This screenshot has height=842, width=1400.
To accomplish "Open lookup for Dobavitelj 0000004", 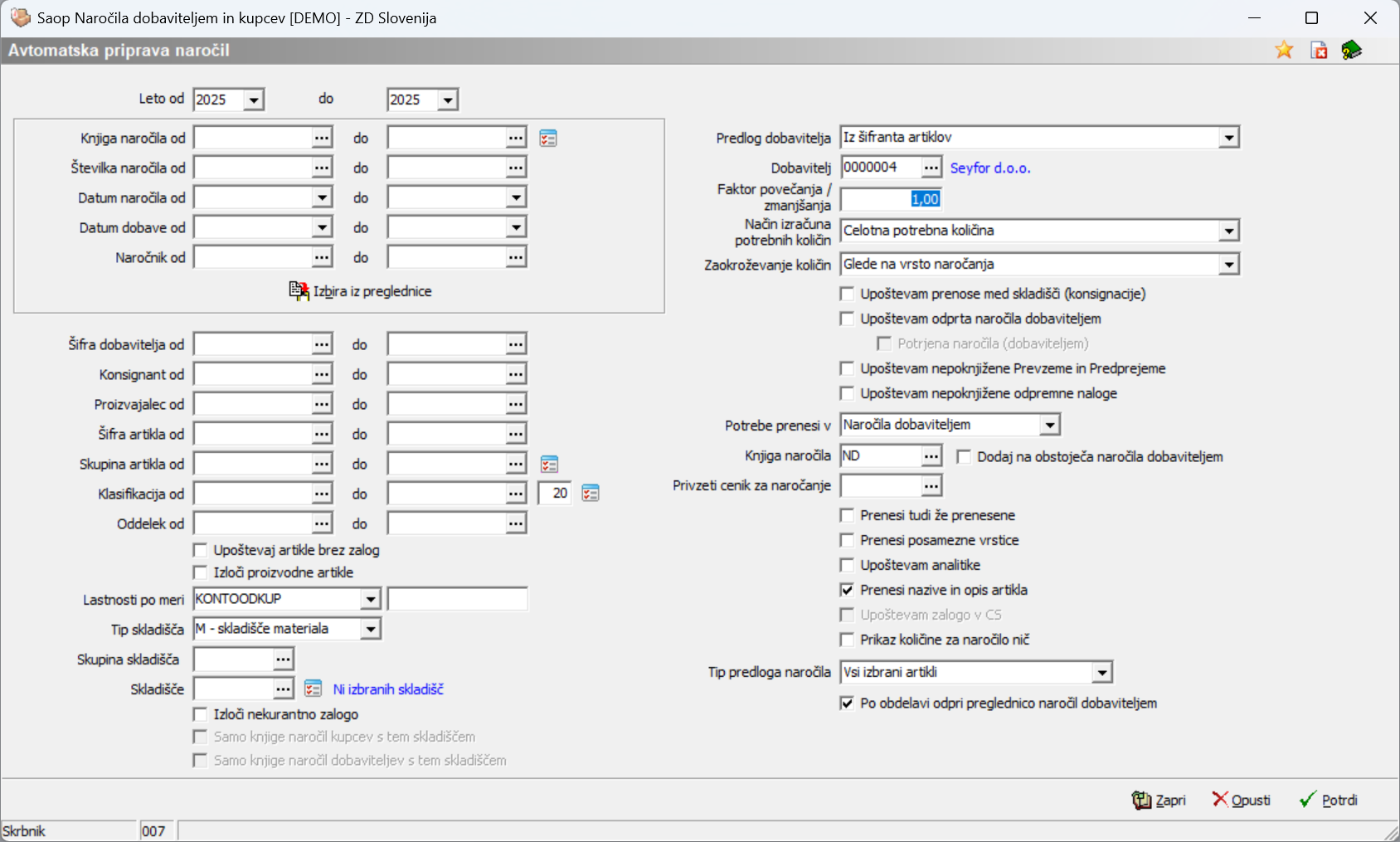I will click(931, 168).
